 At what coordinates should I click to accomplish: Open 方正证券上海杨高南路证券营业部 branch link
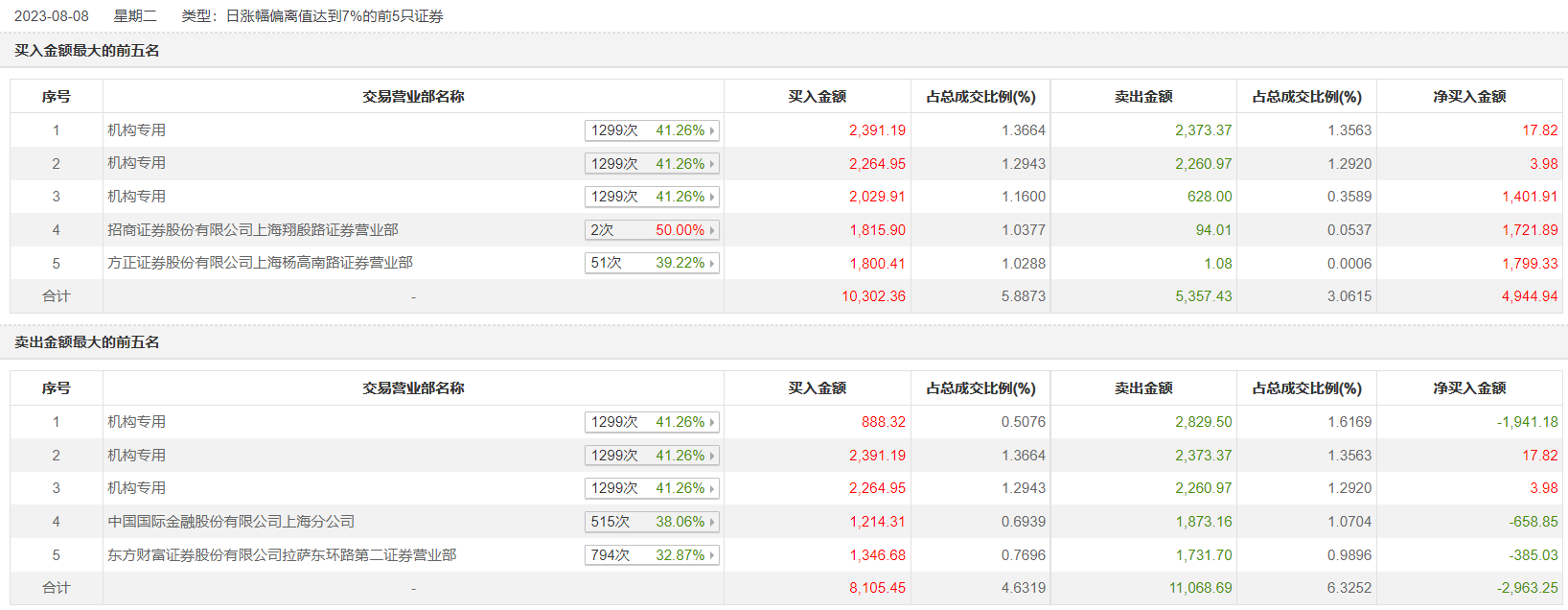[260, 263]
